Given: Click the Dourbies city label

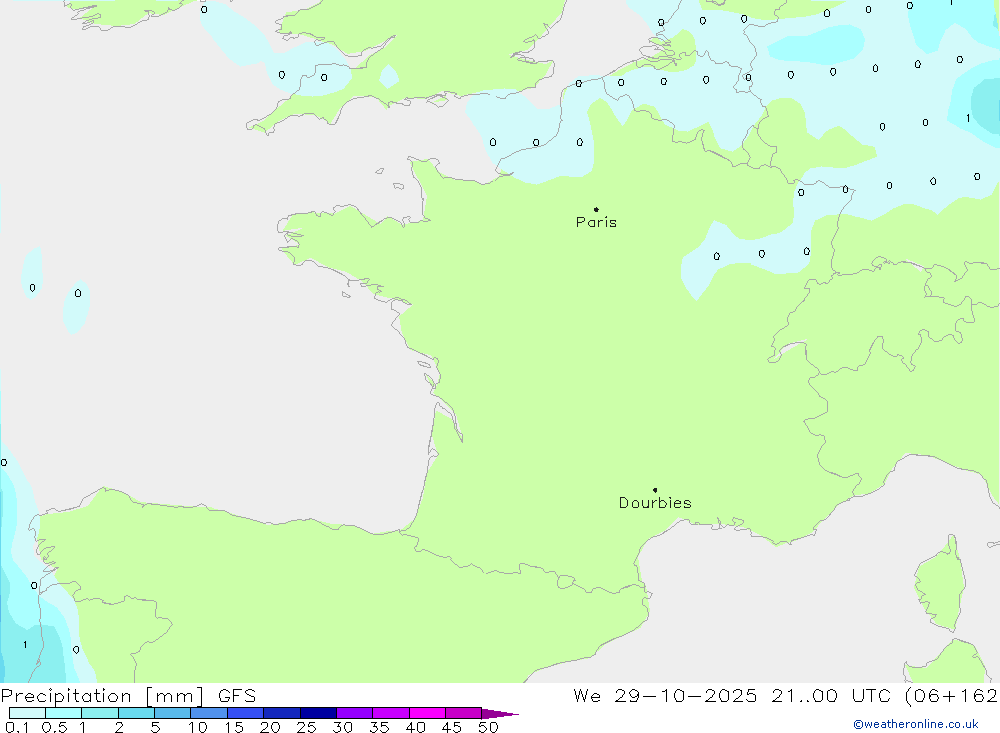Looking at the screenshot, I should pyautogui.click(x=655, y=503).
